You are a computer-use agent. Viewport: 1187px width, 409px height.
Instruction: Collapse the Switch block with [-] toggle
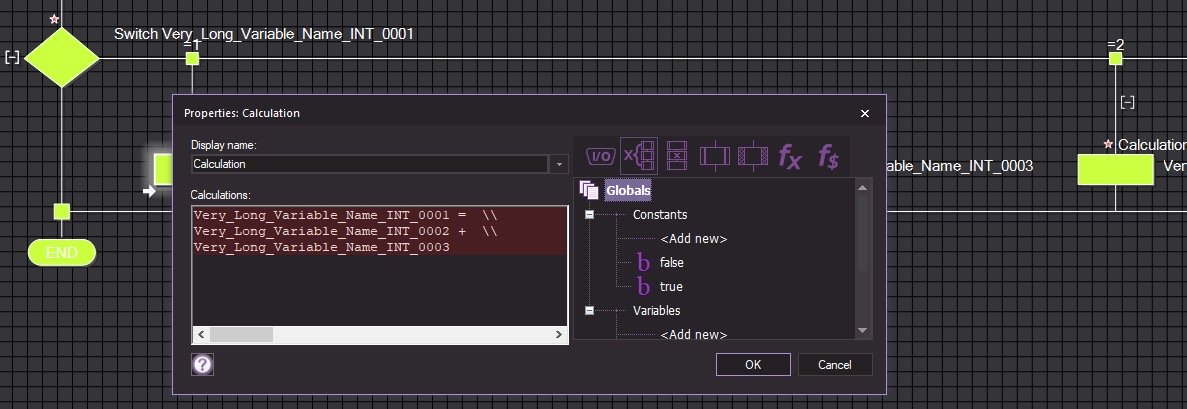(x=12, y=58)
